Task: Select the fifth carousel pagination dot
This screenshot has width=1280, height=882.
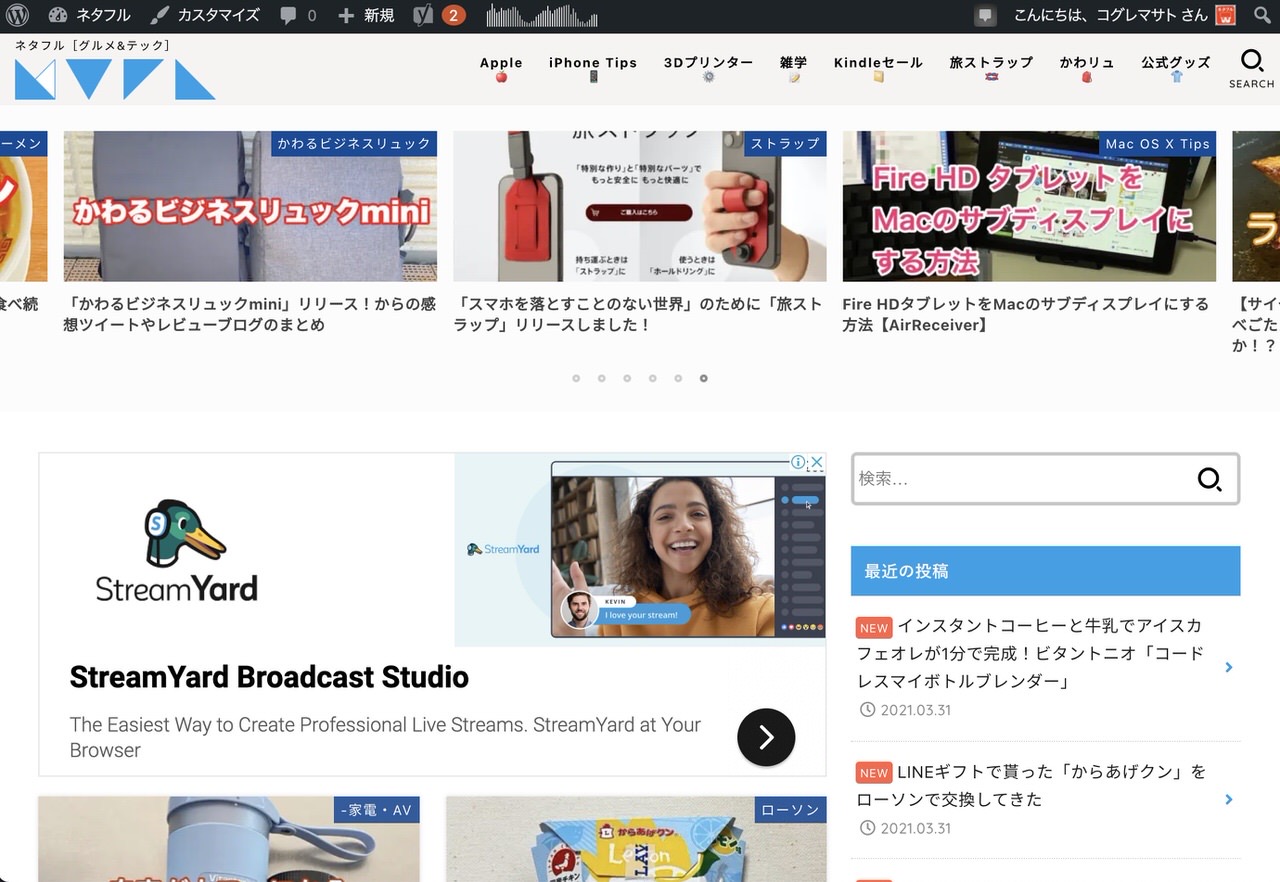Action: click(678, 378)
